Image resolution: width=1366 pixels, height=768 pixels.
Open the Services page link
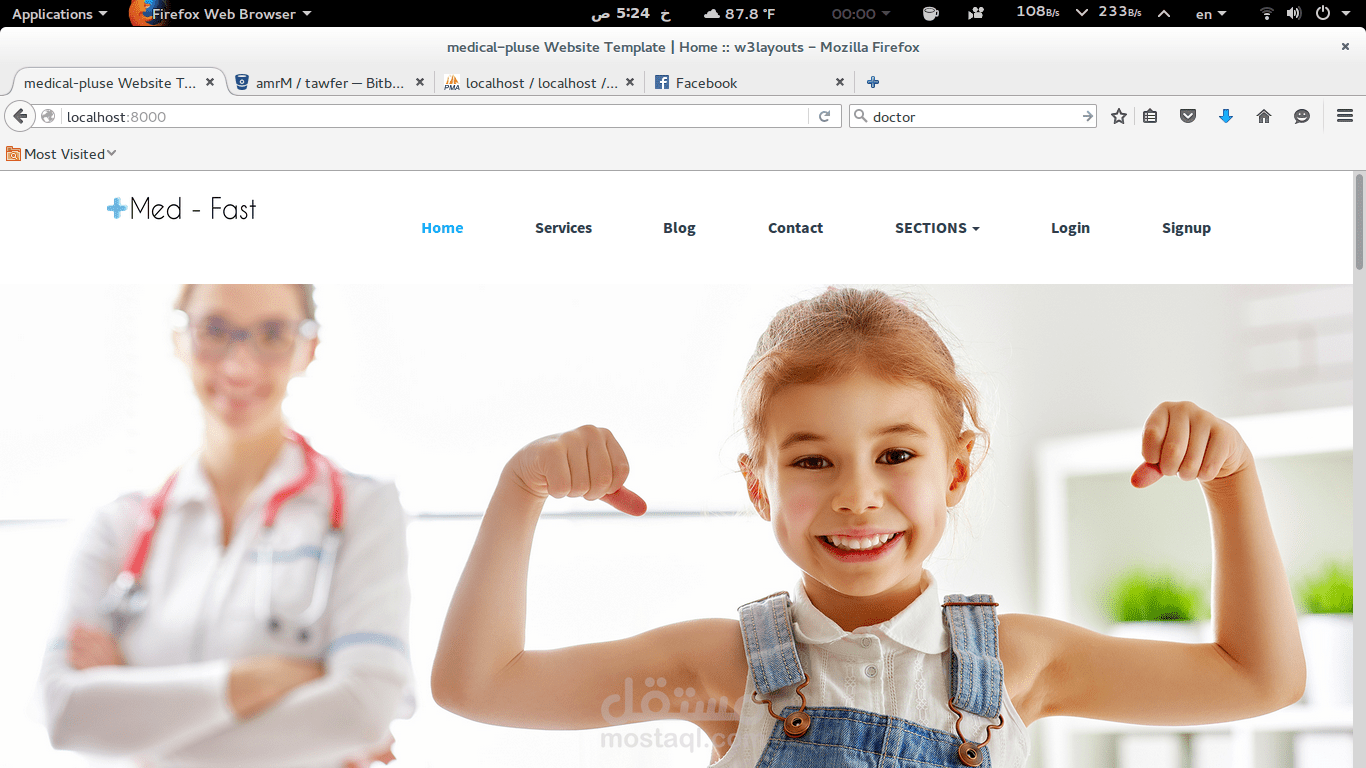(563, 228)
